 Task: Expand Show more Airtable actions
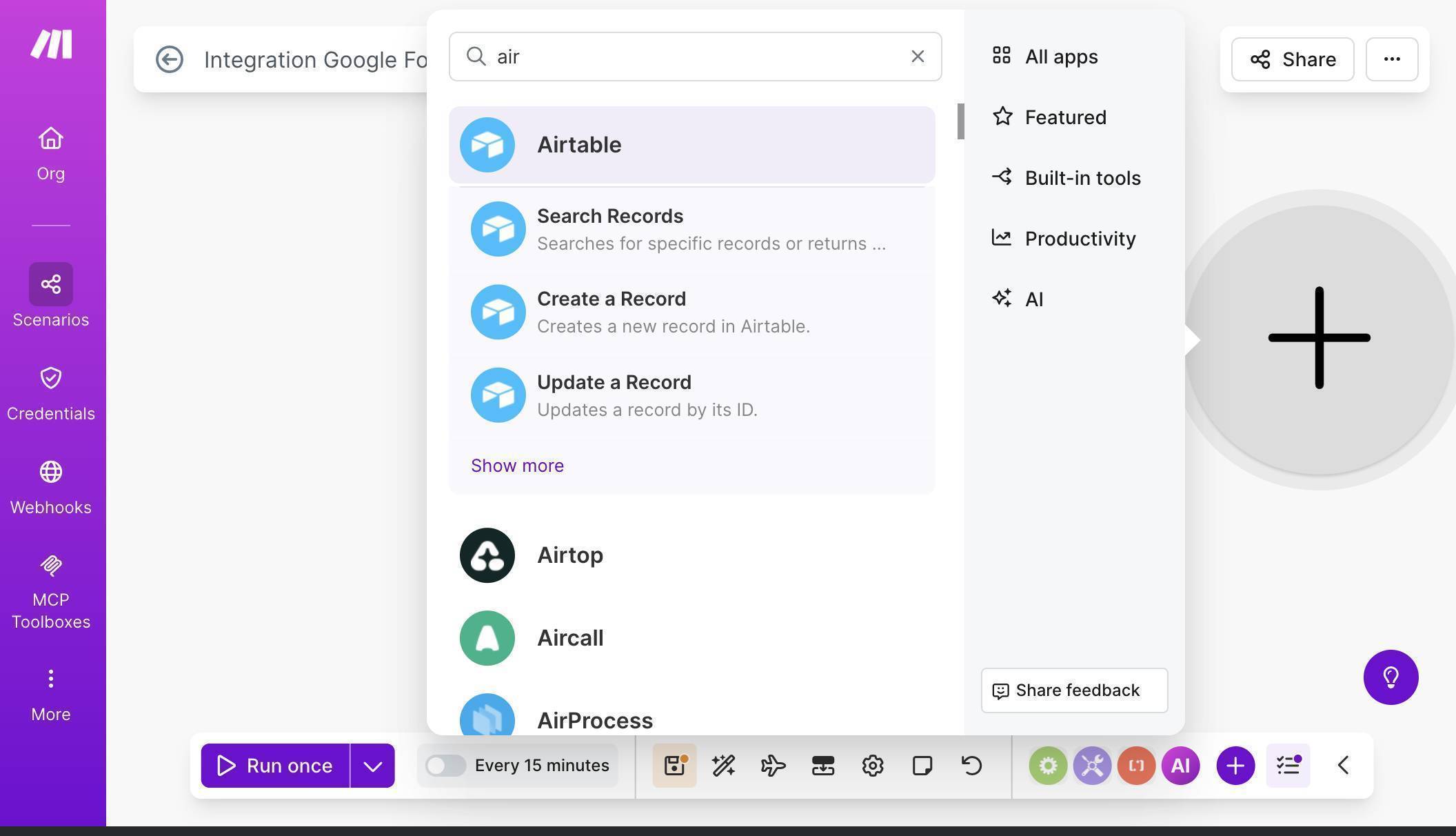point(516,465)
